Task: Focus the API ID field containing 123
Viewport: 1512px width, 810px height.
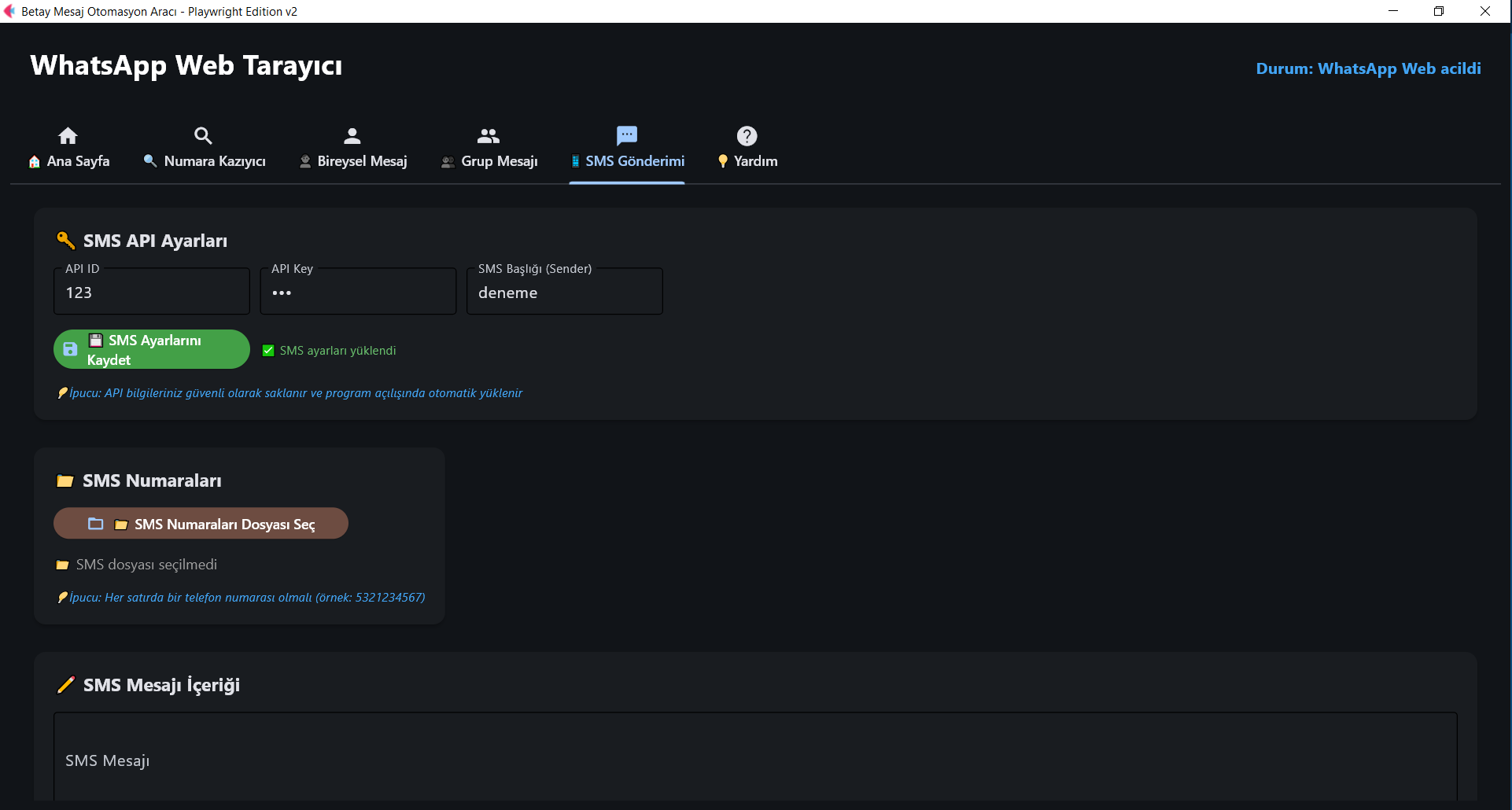Action: pos(152,292)
